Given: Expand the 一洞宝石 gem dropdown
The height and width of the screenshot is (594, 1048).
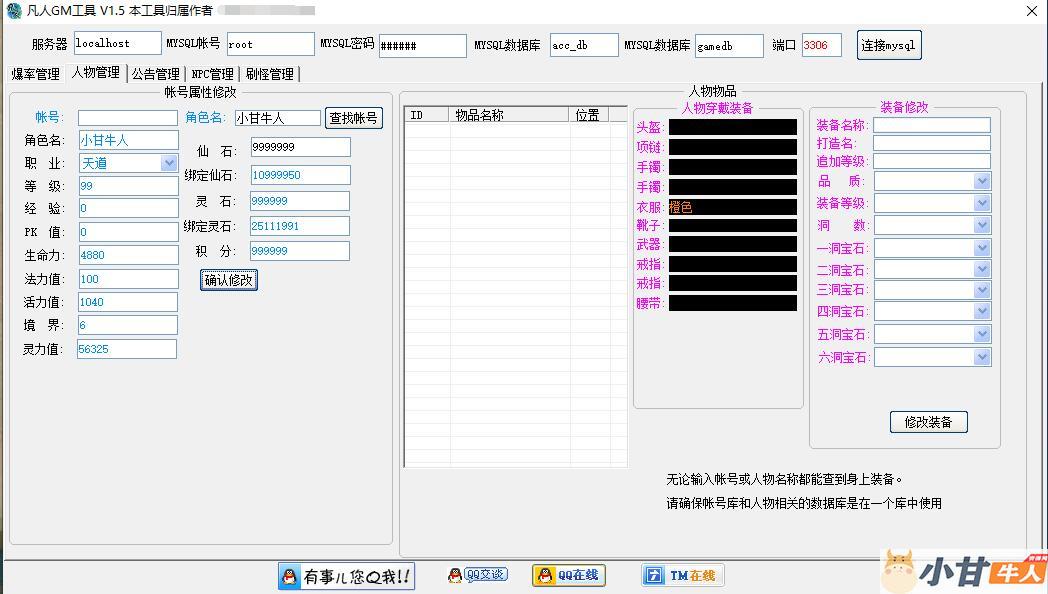Looking at the screenshot, I should pyautogui.click(x=982, y=248).
